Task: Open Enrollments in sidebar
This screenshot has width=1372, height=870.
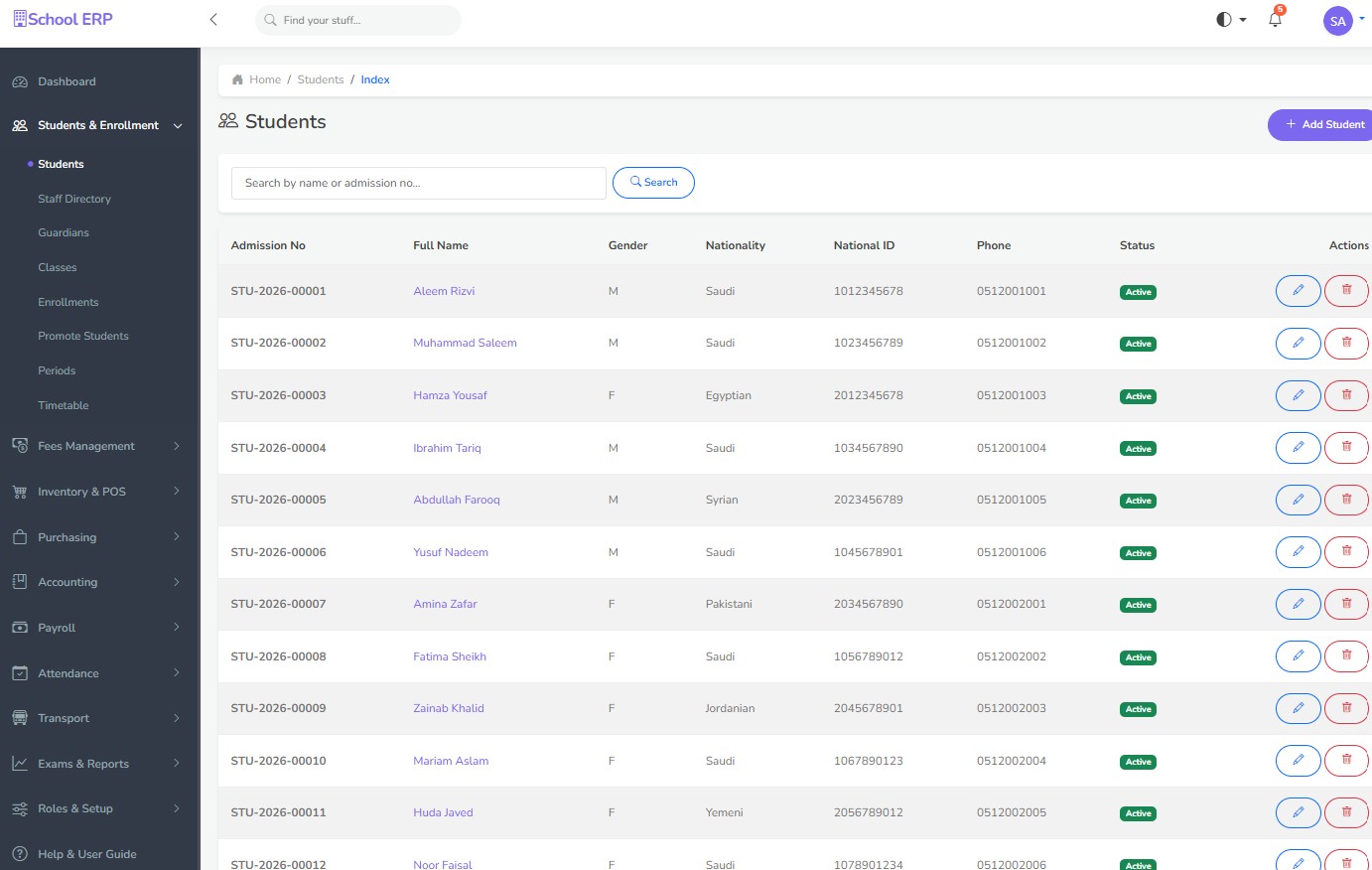Action: [69, 302]
